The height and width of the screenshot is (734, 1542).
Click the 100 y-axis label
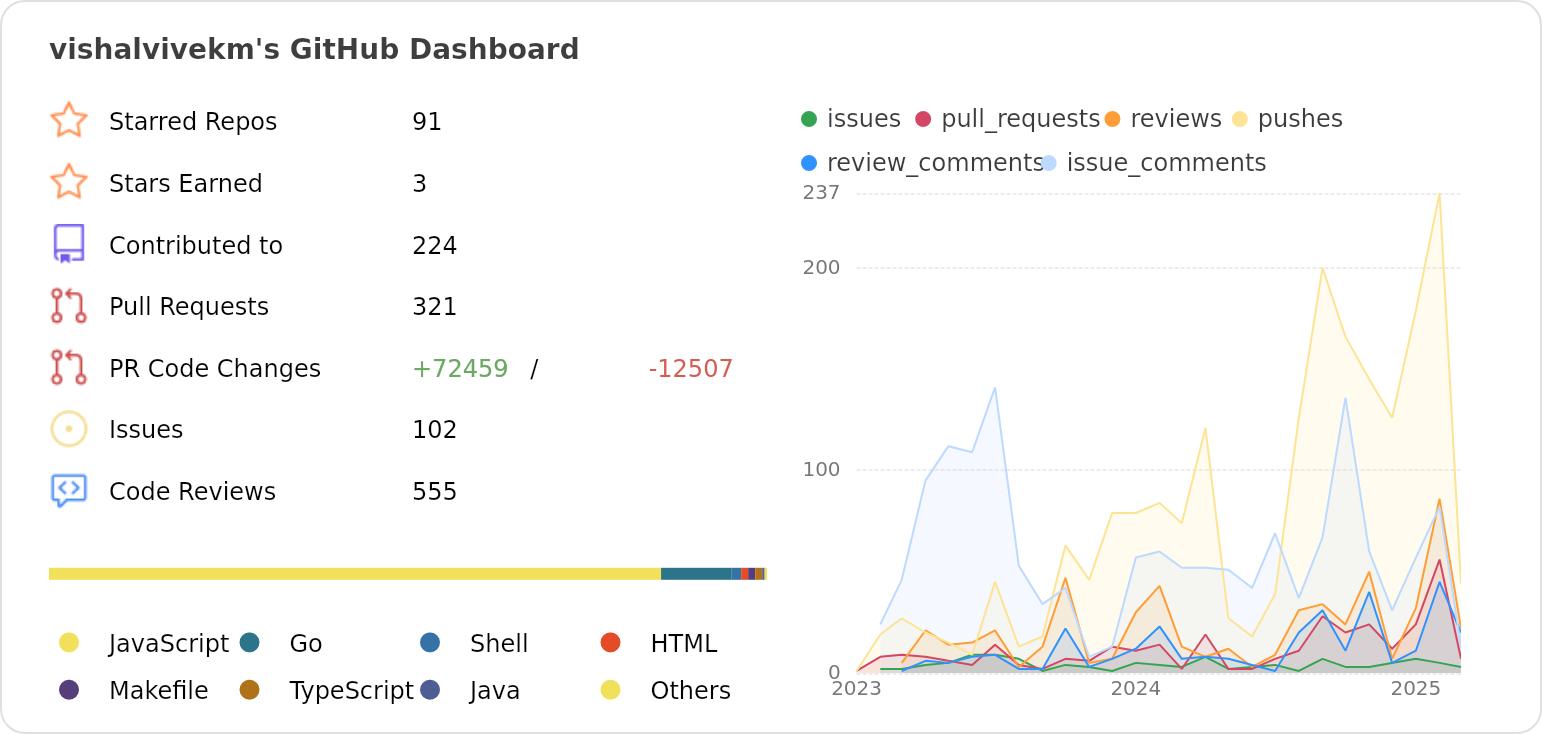822,470
